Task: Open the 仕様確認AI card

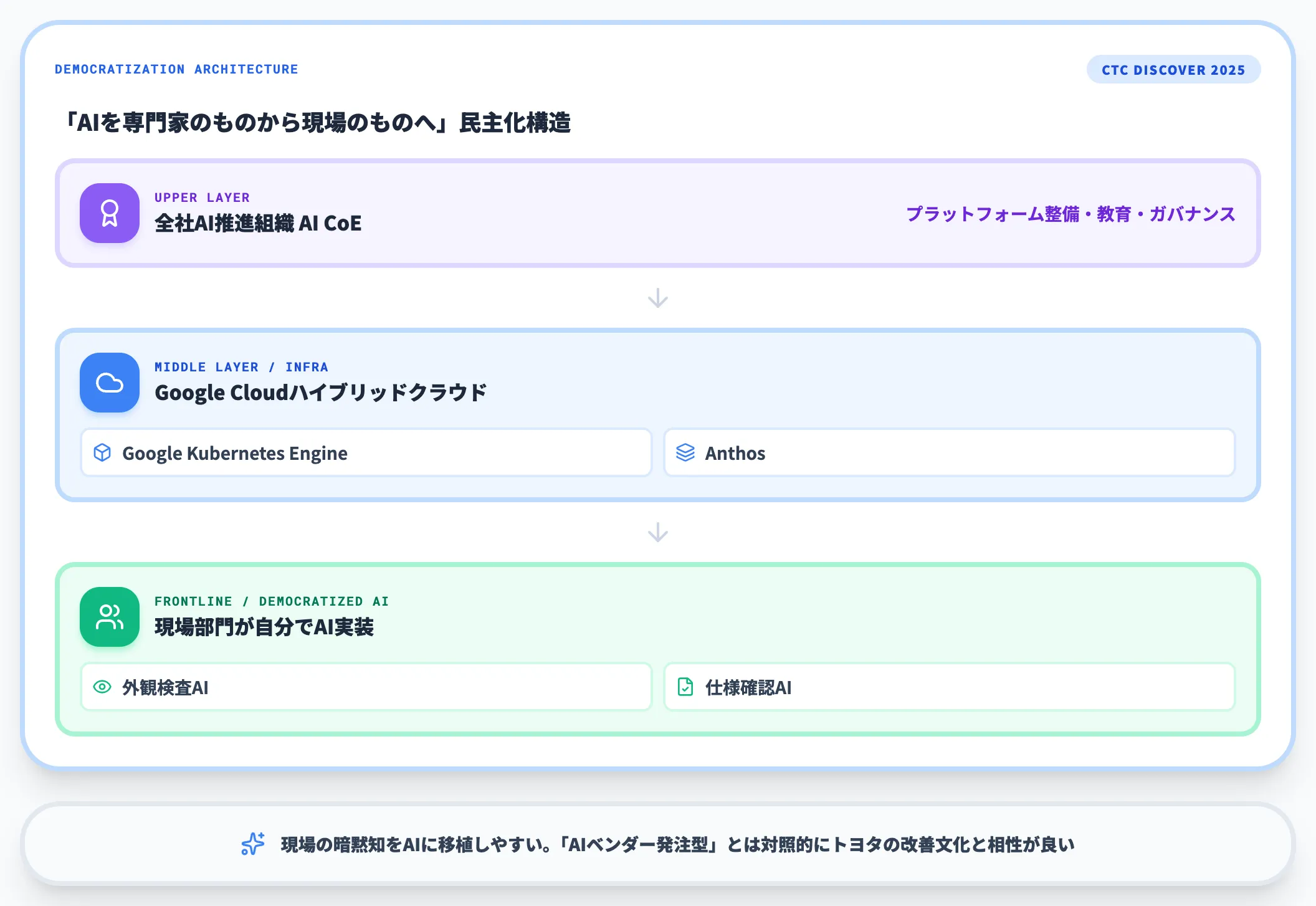Action: [x=950, y=687]
